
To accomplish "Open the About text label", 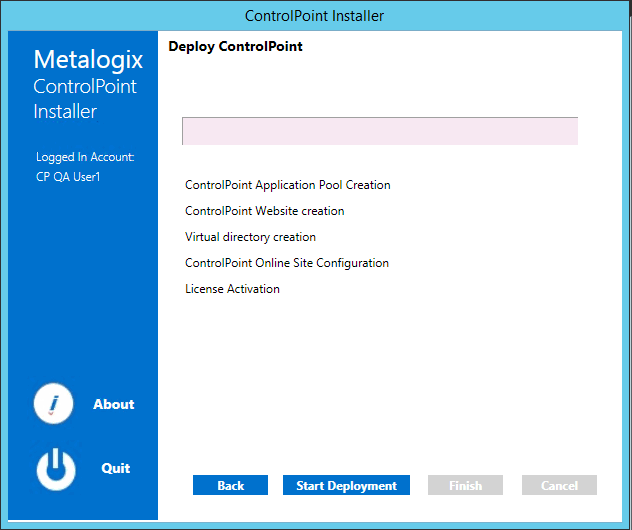I will (113, 404).
